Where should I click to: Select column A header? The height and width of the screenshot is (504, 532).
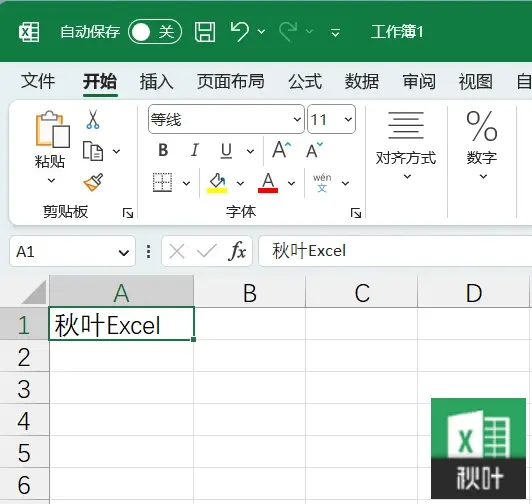(x=121, y=292)
